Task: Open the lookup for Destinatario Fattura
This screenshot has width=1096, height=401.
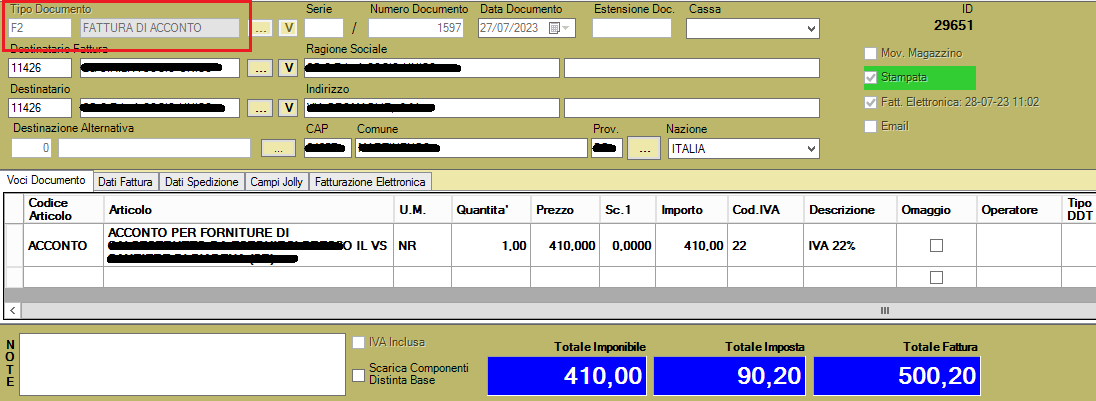Action: tap(259, 68)
